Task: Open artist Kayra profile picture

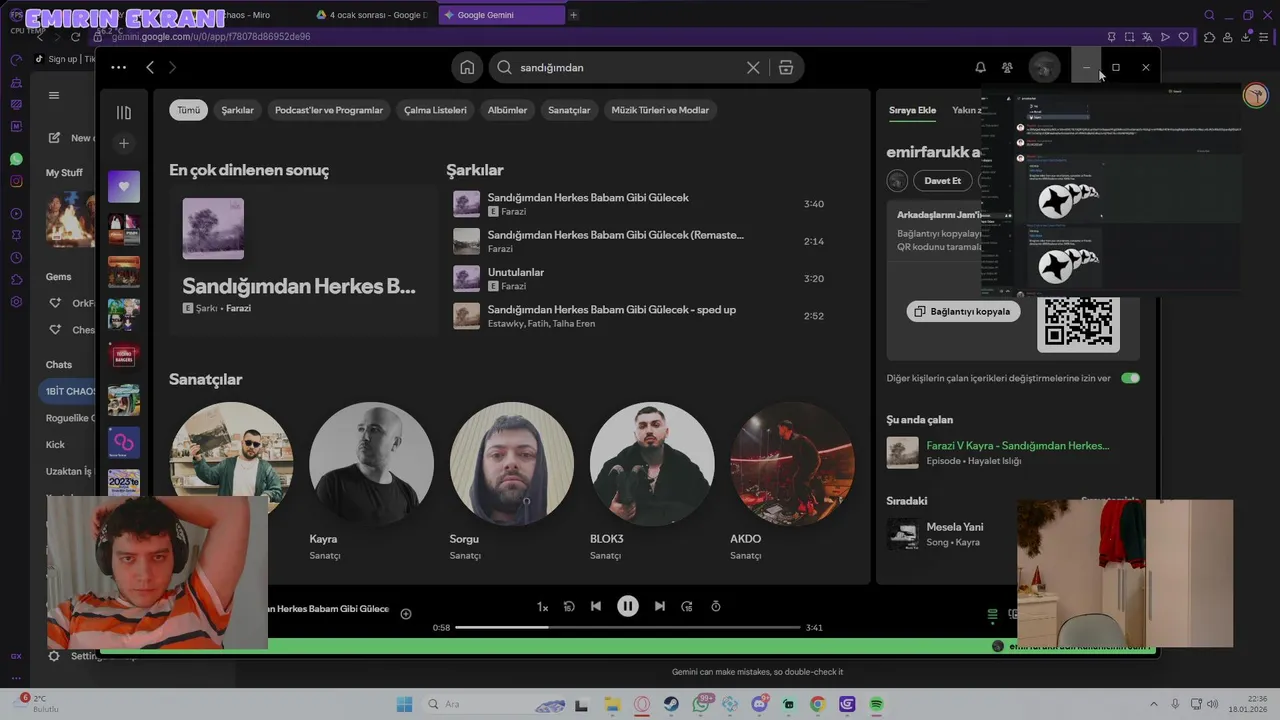Action: click(371, 464)
